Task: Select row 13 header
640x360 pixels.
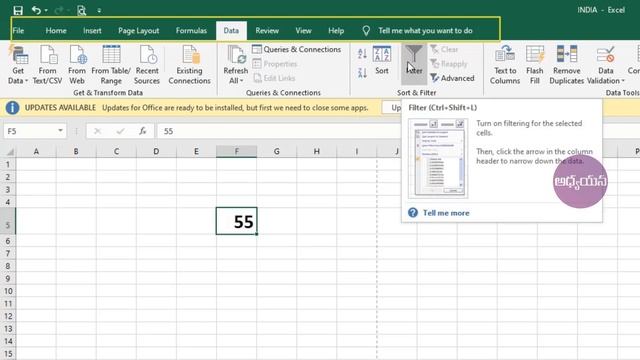Action: tap(8, 329)
